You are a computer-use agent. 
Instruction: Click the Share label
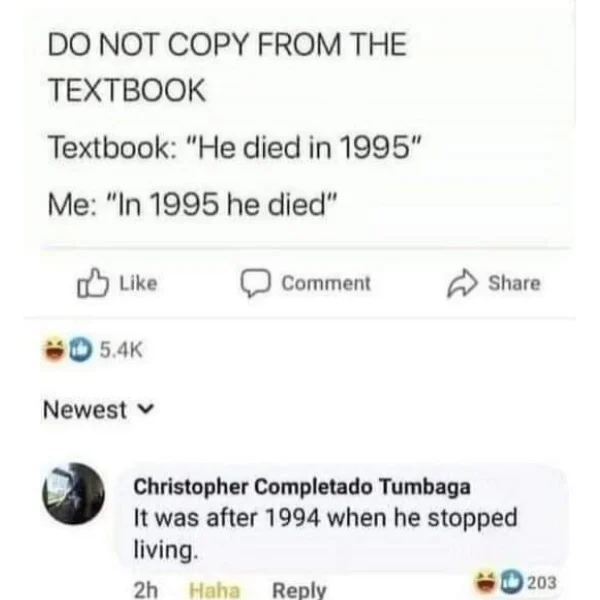point(514,284)
